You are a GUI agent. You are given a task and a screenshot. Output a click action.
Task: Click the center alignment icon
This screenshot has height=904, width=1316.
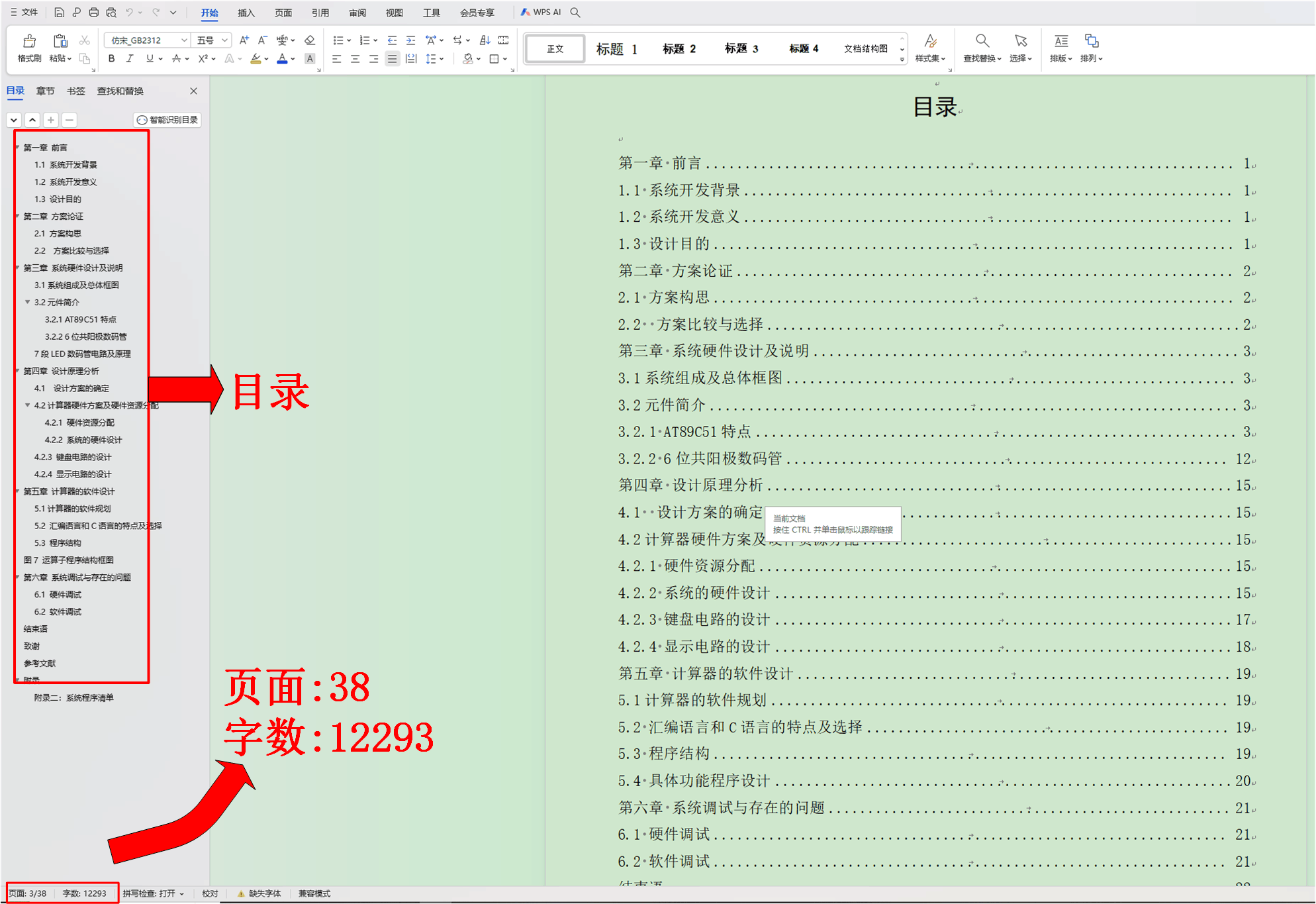355,59
